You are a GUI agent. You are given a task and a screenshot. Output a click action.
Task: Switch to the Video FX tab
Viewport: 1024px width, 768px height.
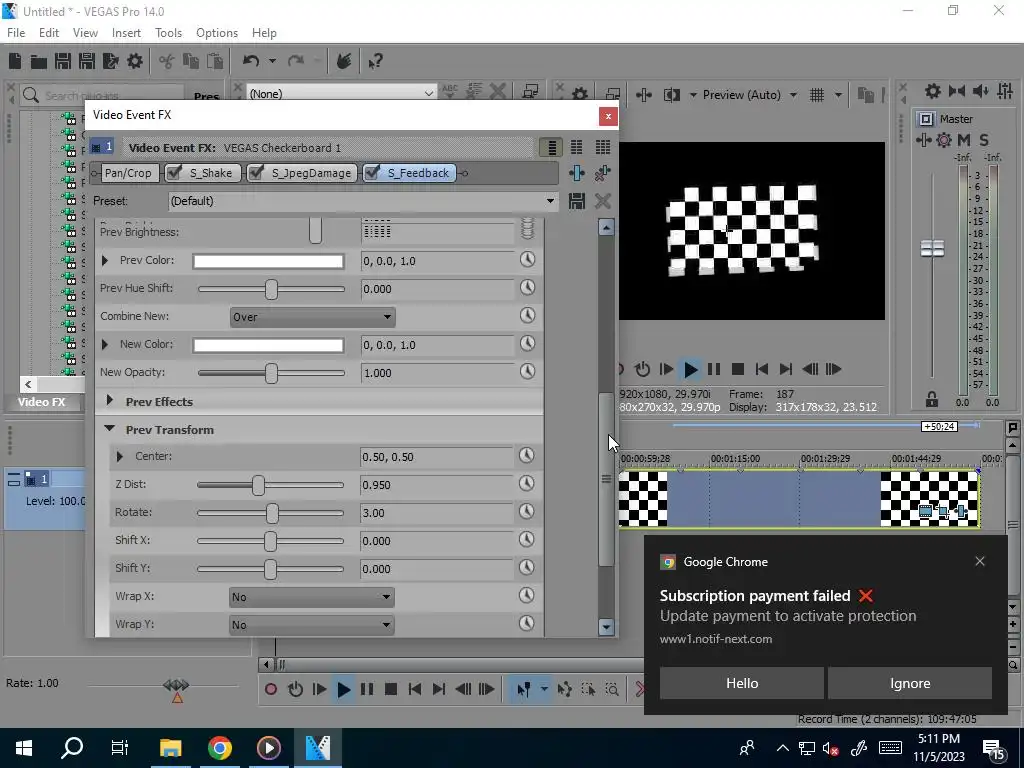pyautogui.click(x=42, y=402)
